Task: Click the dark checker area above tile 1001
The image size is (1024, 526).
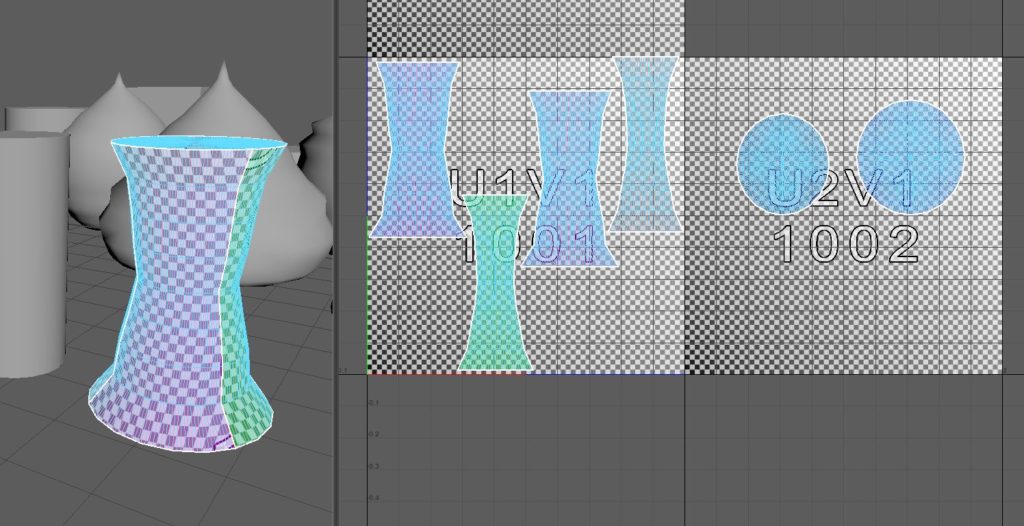Action: (520, 28)
